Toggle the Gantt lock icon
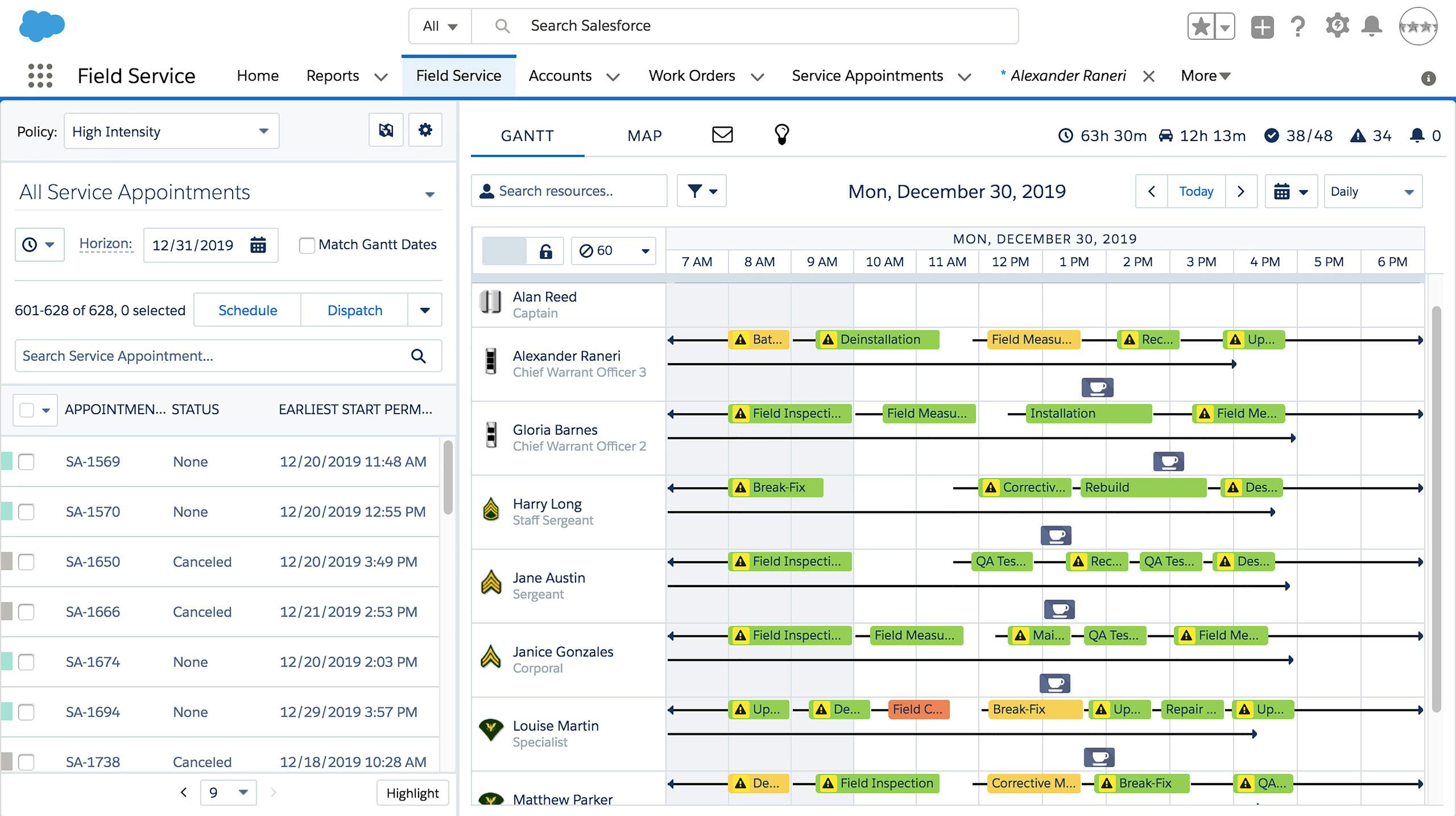The image size is (1456, 816). (x=545, y=251)
